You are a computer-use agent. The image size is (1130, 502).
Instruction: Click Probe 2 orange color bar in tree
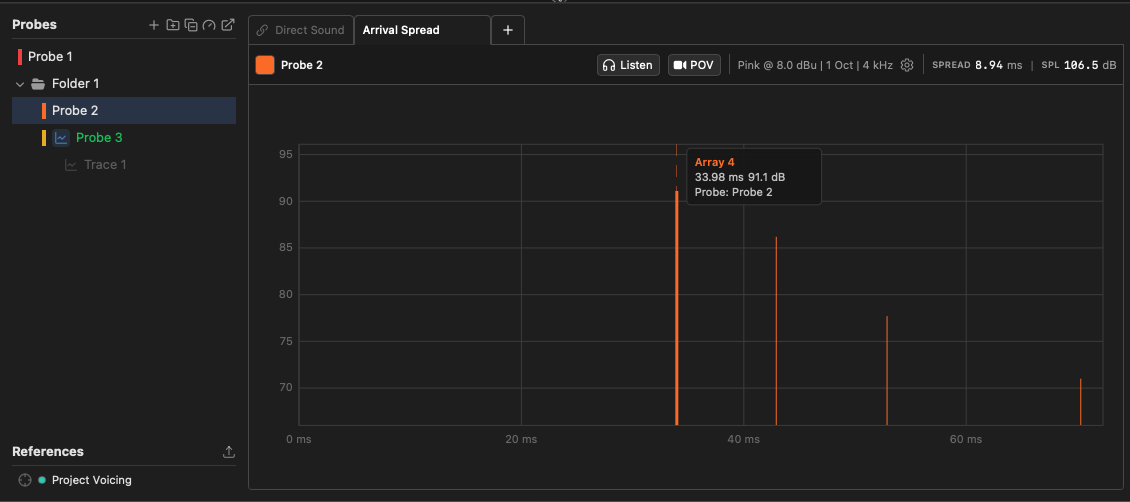[x=44, y=111]
